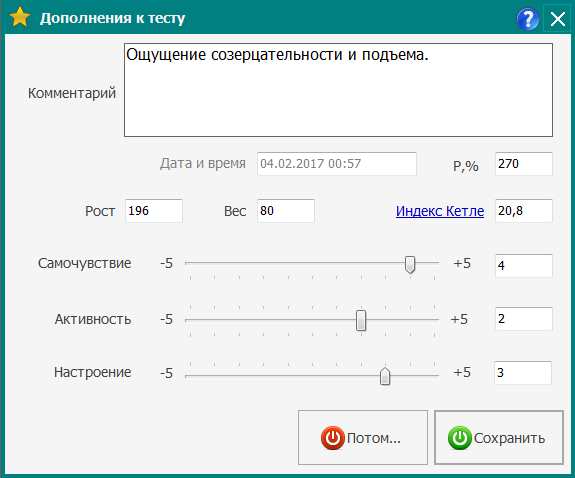
Task: Click the Настроение slider handle
Action: pyautogui.click(x=385, y=376)
